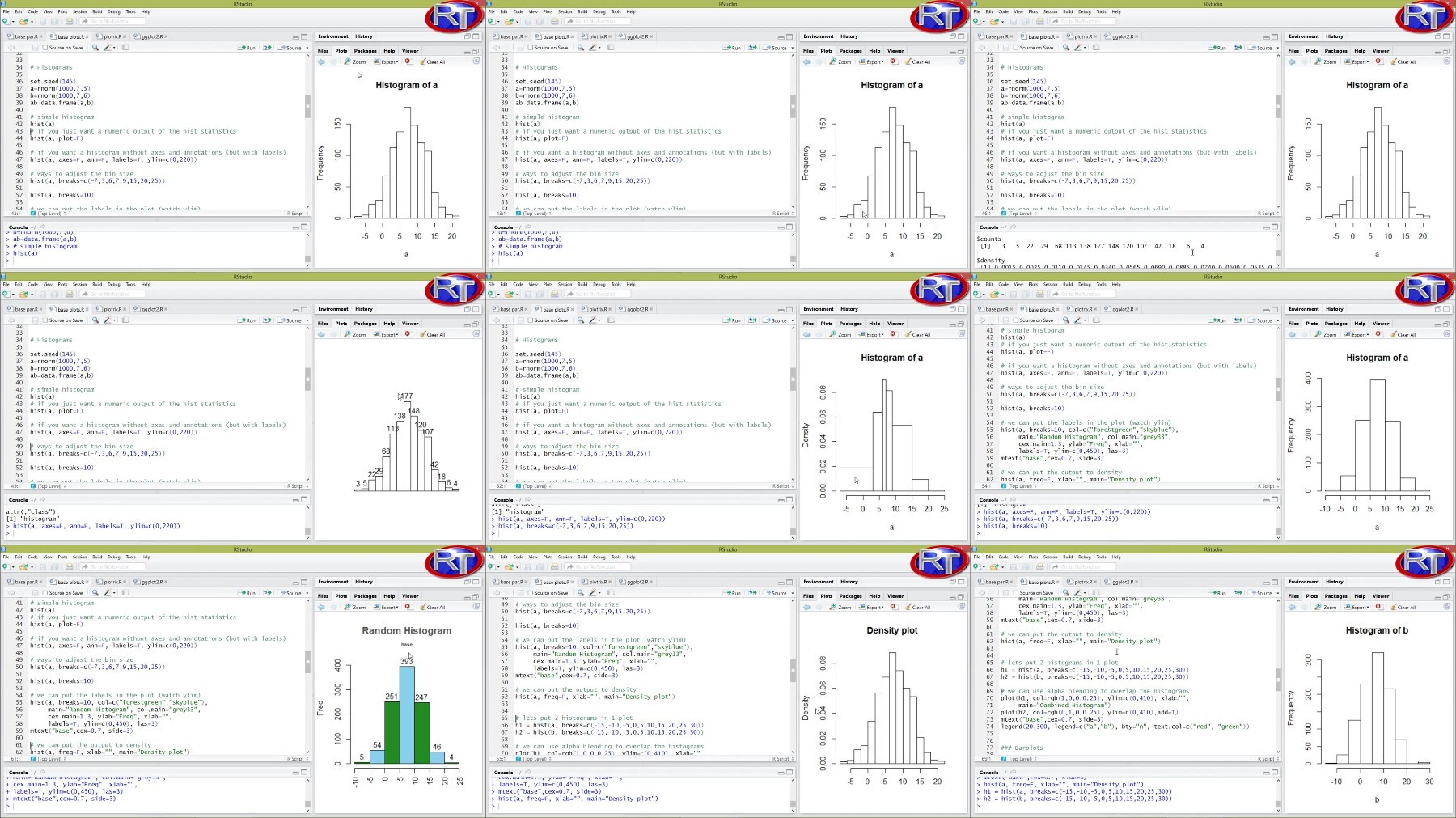Screen dimensions: 1456x818
Task: Click Open File icon in Random Histogram window
Action: pos(23,566)
